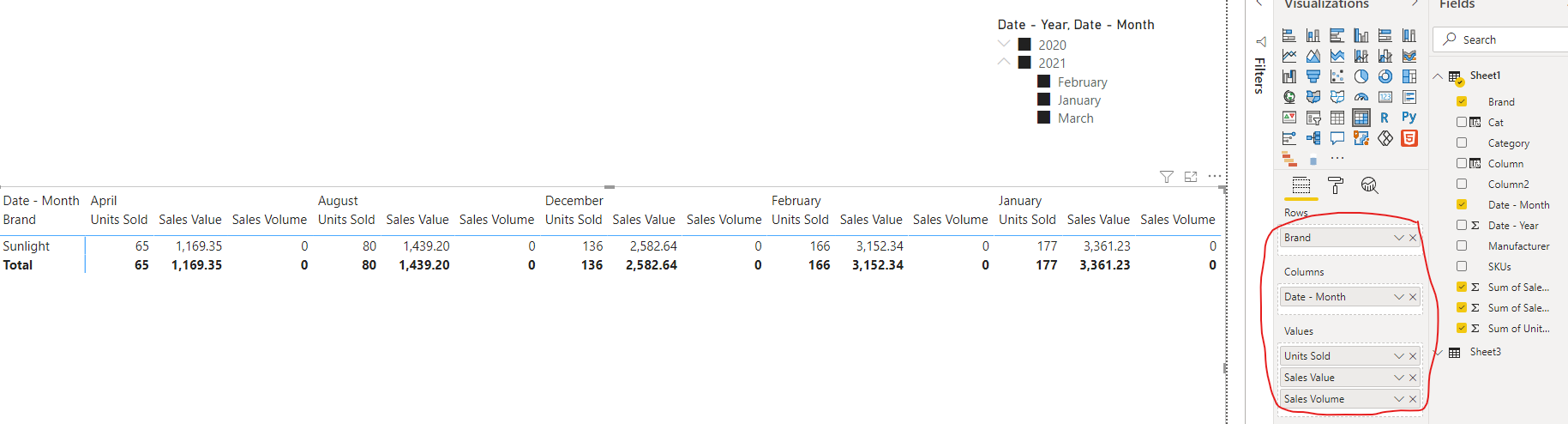Select the Stacked column chart visual
The image size is (1568, 424).
(1313, 35)
